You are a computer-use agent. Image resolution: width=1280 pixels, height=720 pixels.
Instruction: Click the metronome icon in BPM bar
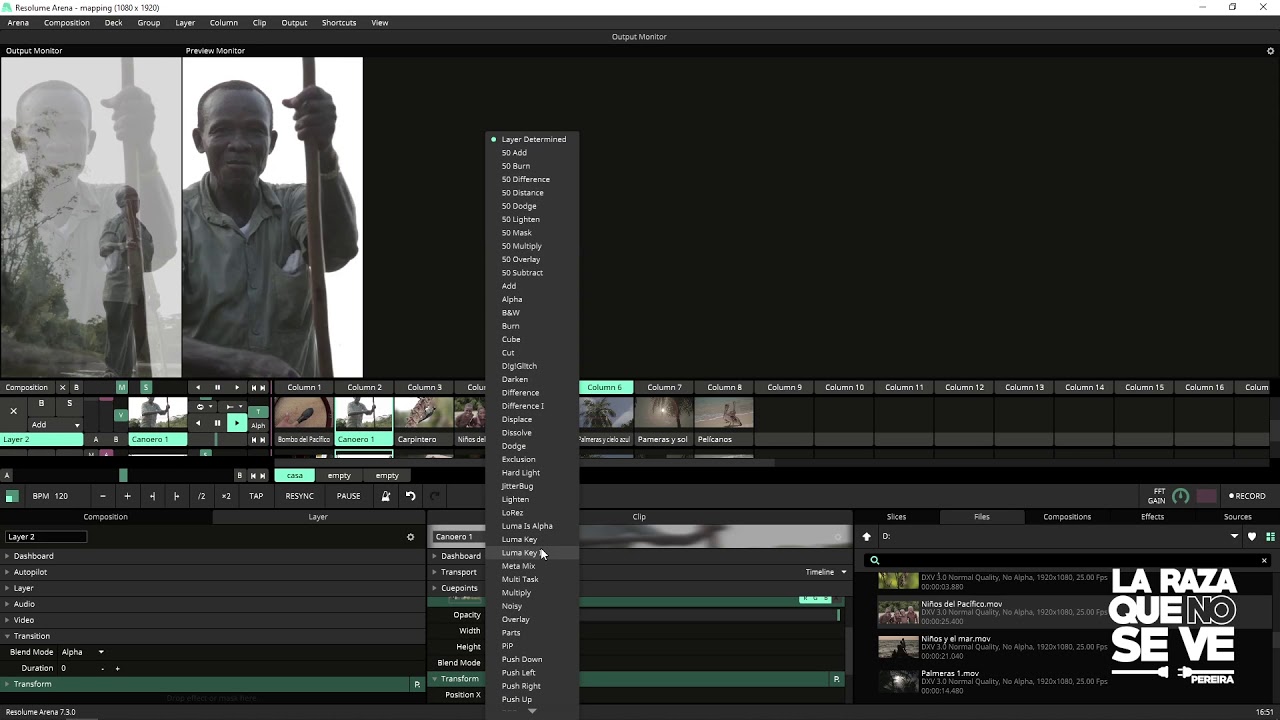point(385,496)
